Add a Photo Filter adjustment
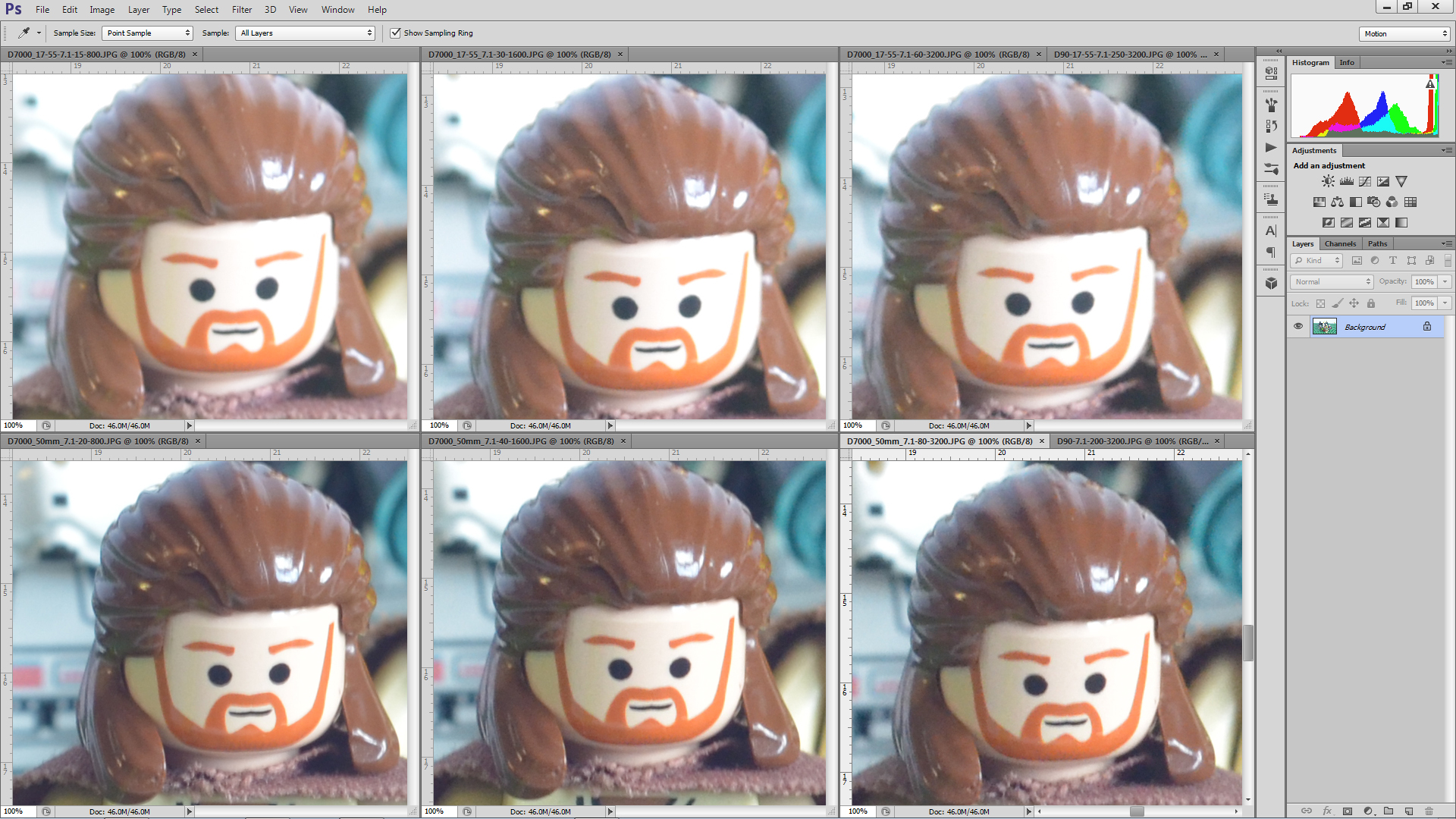 [1373, 202]
